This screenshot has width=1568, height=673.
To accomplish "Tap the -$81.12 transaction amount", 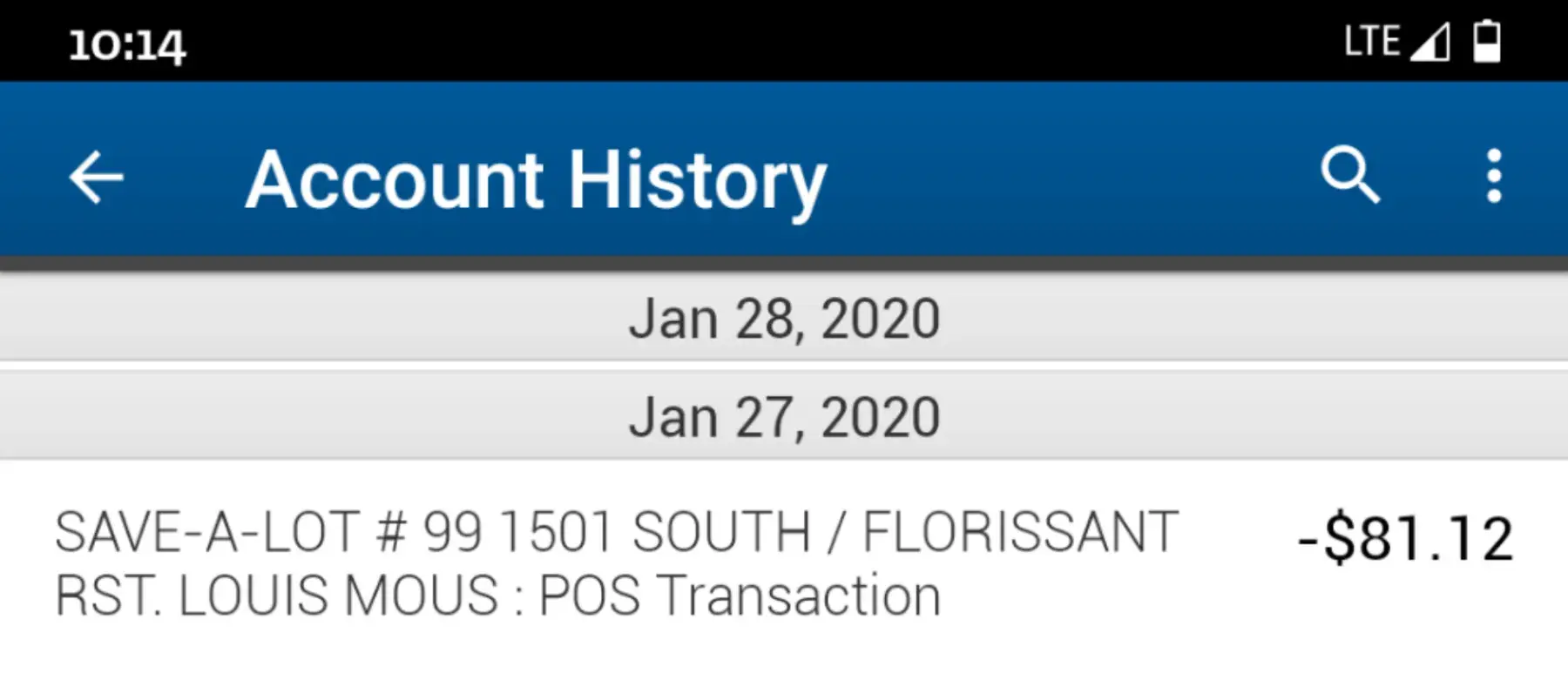I will coord(1405,539).
